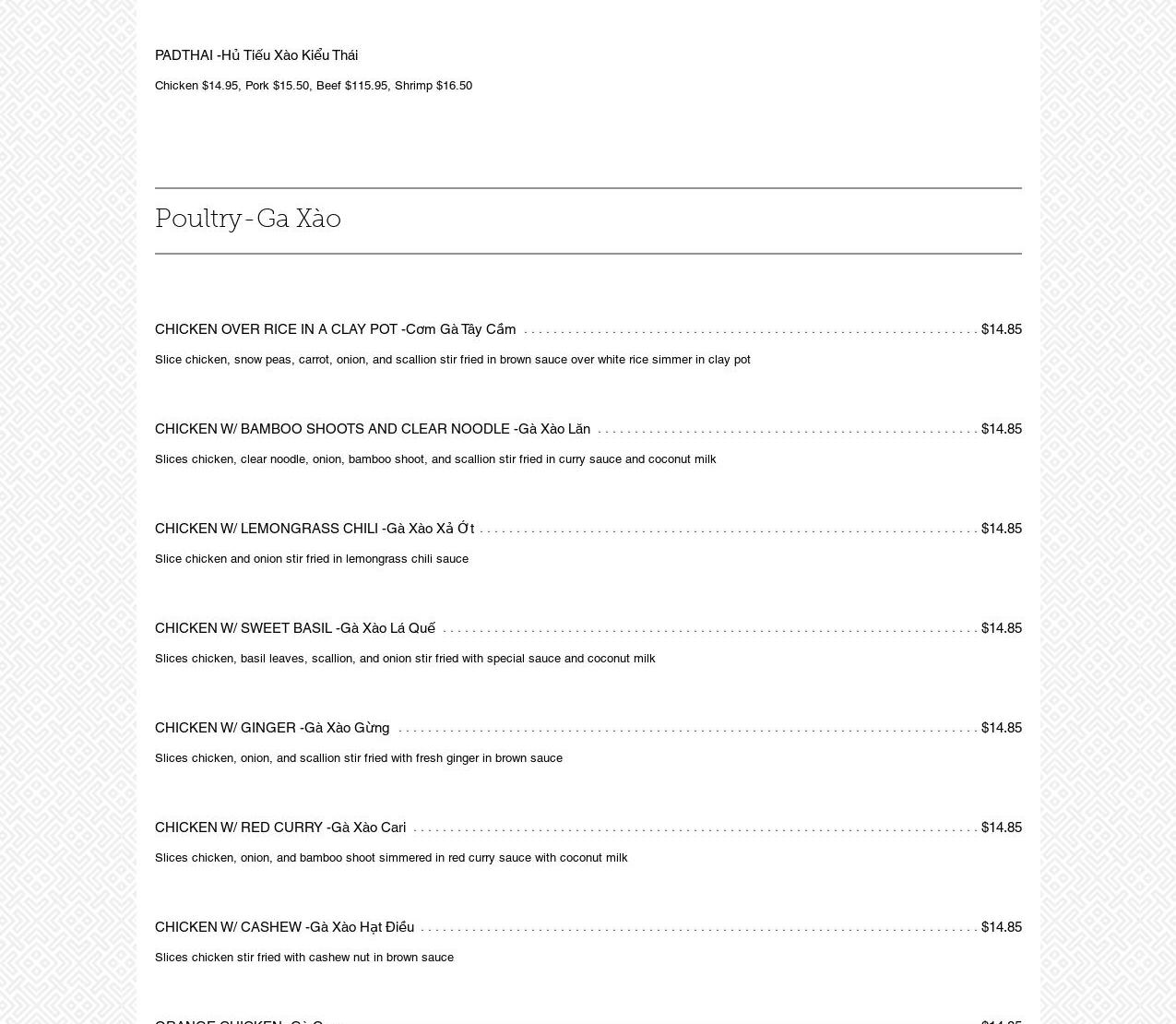Select Chicken w/ Ginger item title

point(272,728)
